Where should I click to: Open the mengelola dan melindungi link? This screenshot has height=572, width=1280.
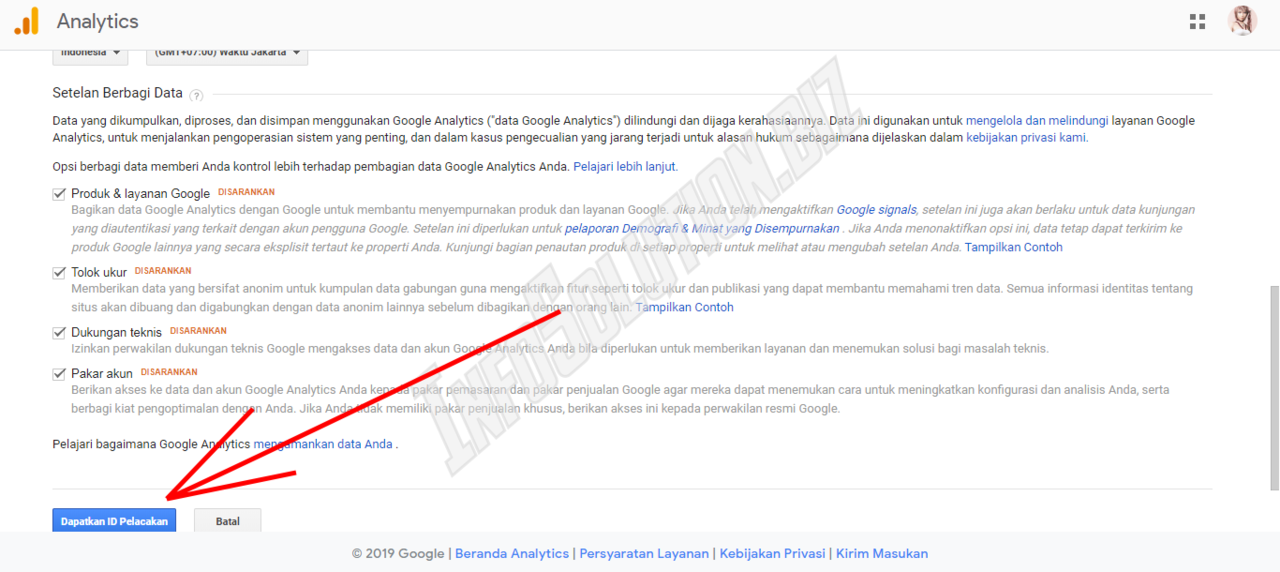tap(1037, 121)
